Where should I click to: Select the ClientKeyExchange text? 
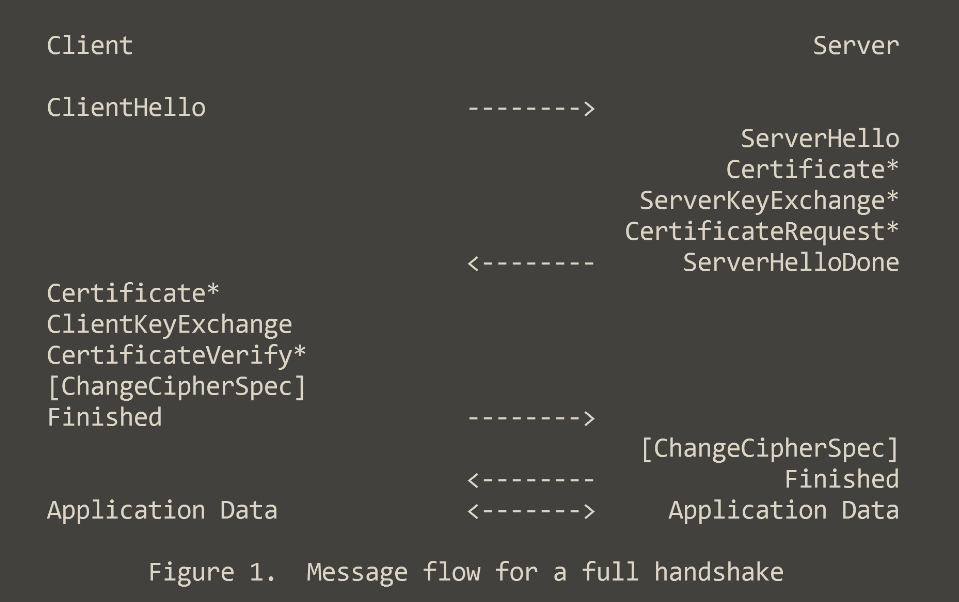(x=169, y=325)
